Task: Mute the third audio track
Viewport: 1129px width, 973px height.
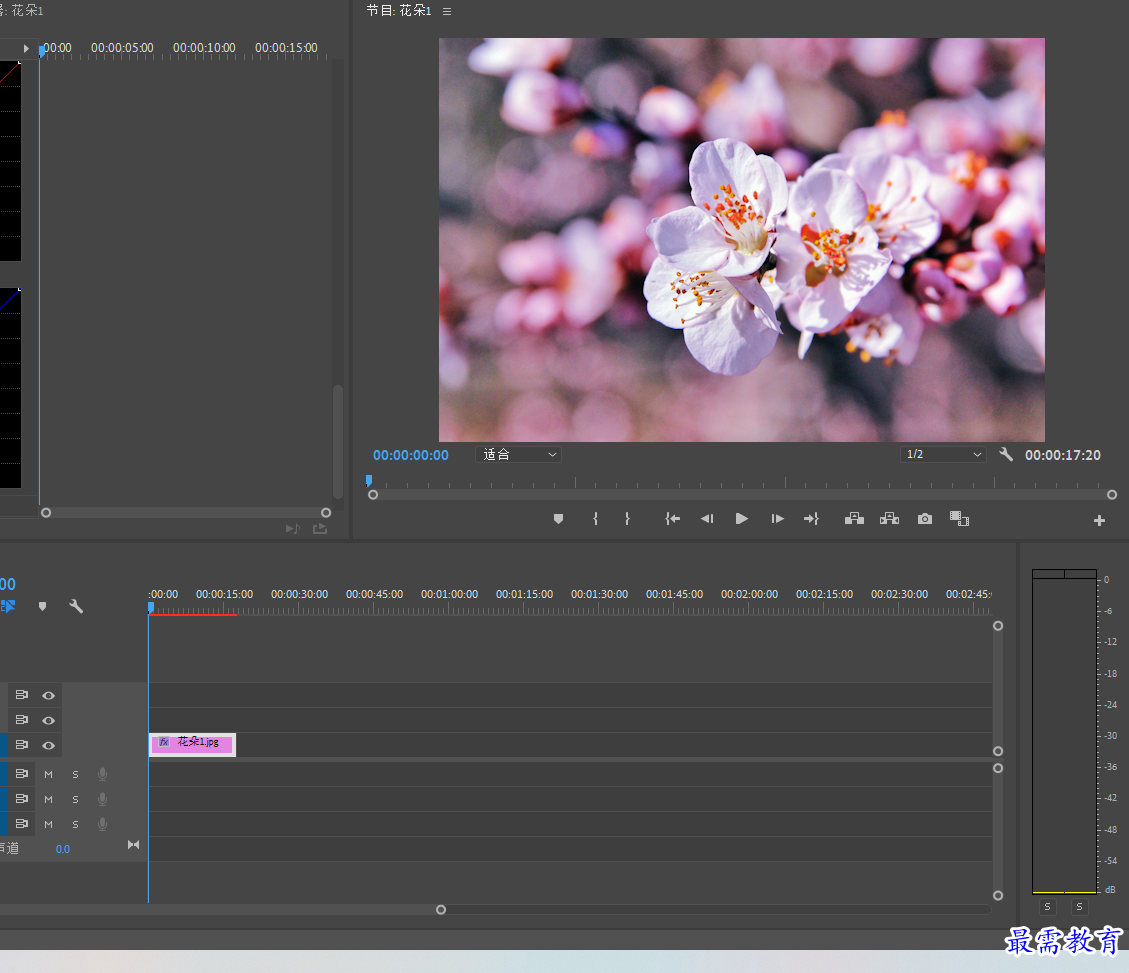Action: pyautogui.click(x=48, y=825)
